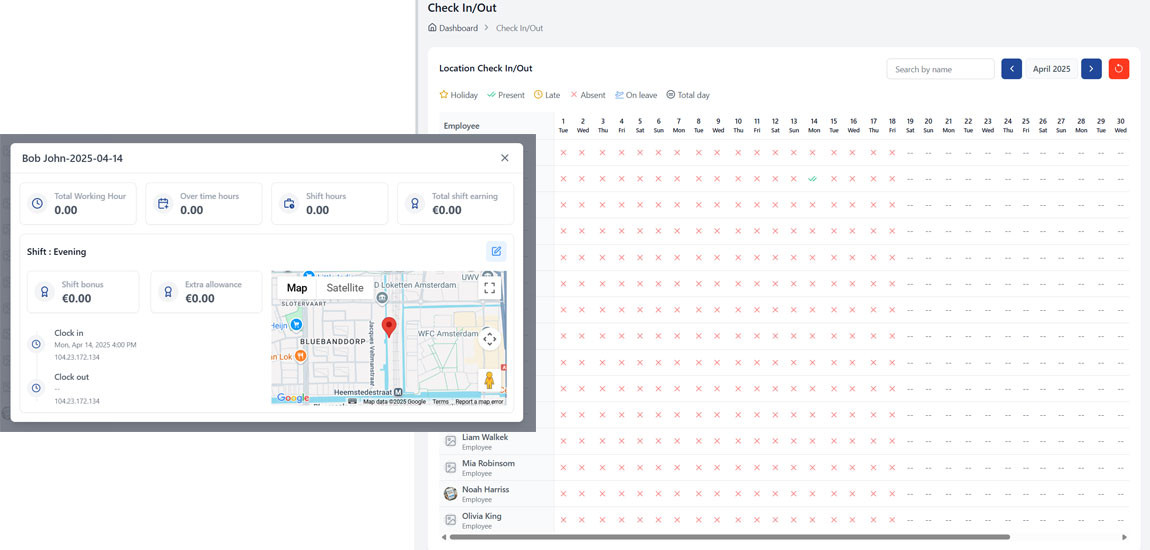Click Total Working Hour clock icon
1150x550 pixels.
pyautogui.click(x=37, y=203)
